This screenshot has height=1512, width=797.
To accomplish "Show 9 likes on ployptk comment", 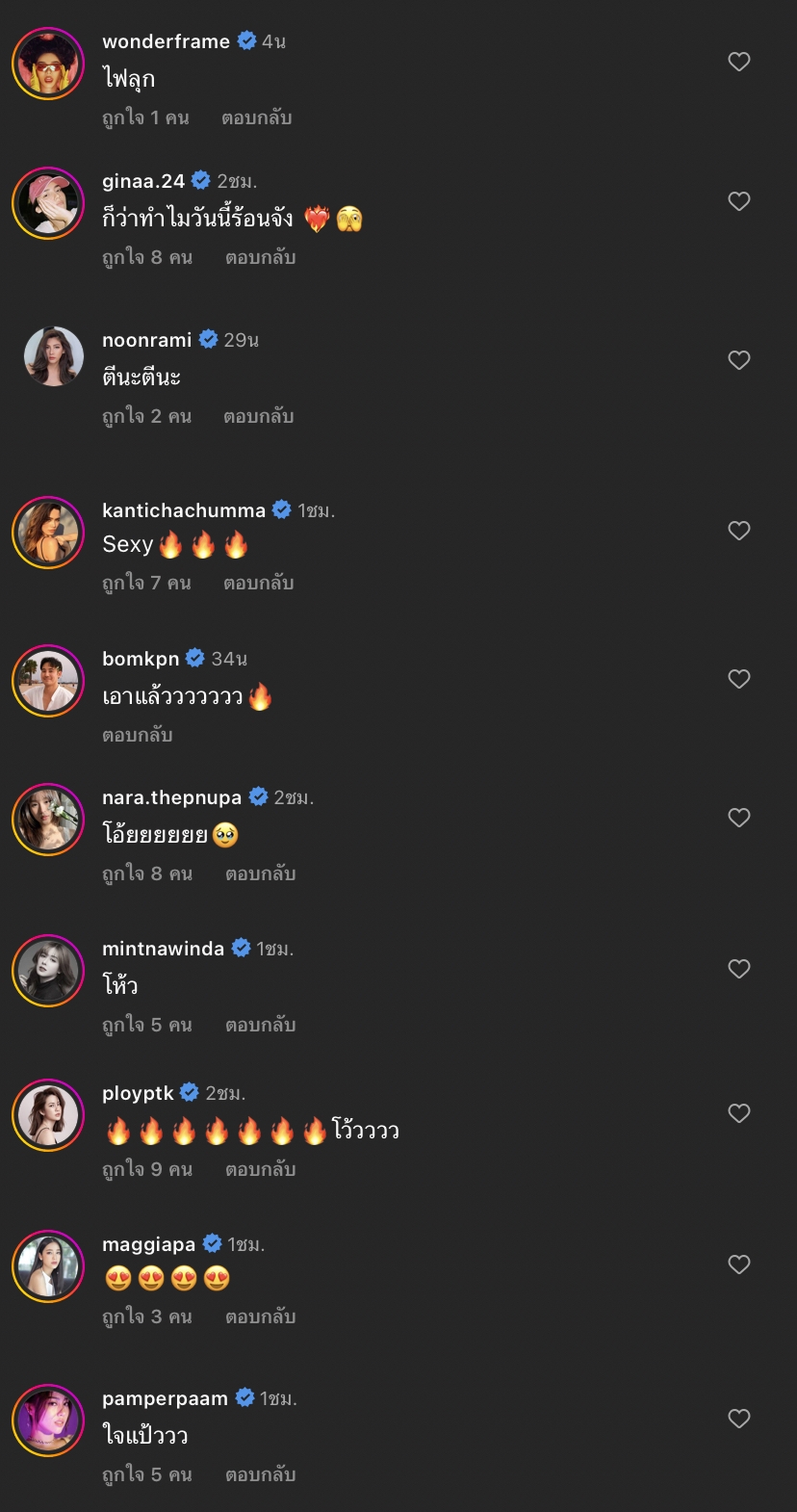I will click(147, 1170).
